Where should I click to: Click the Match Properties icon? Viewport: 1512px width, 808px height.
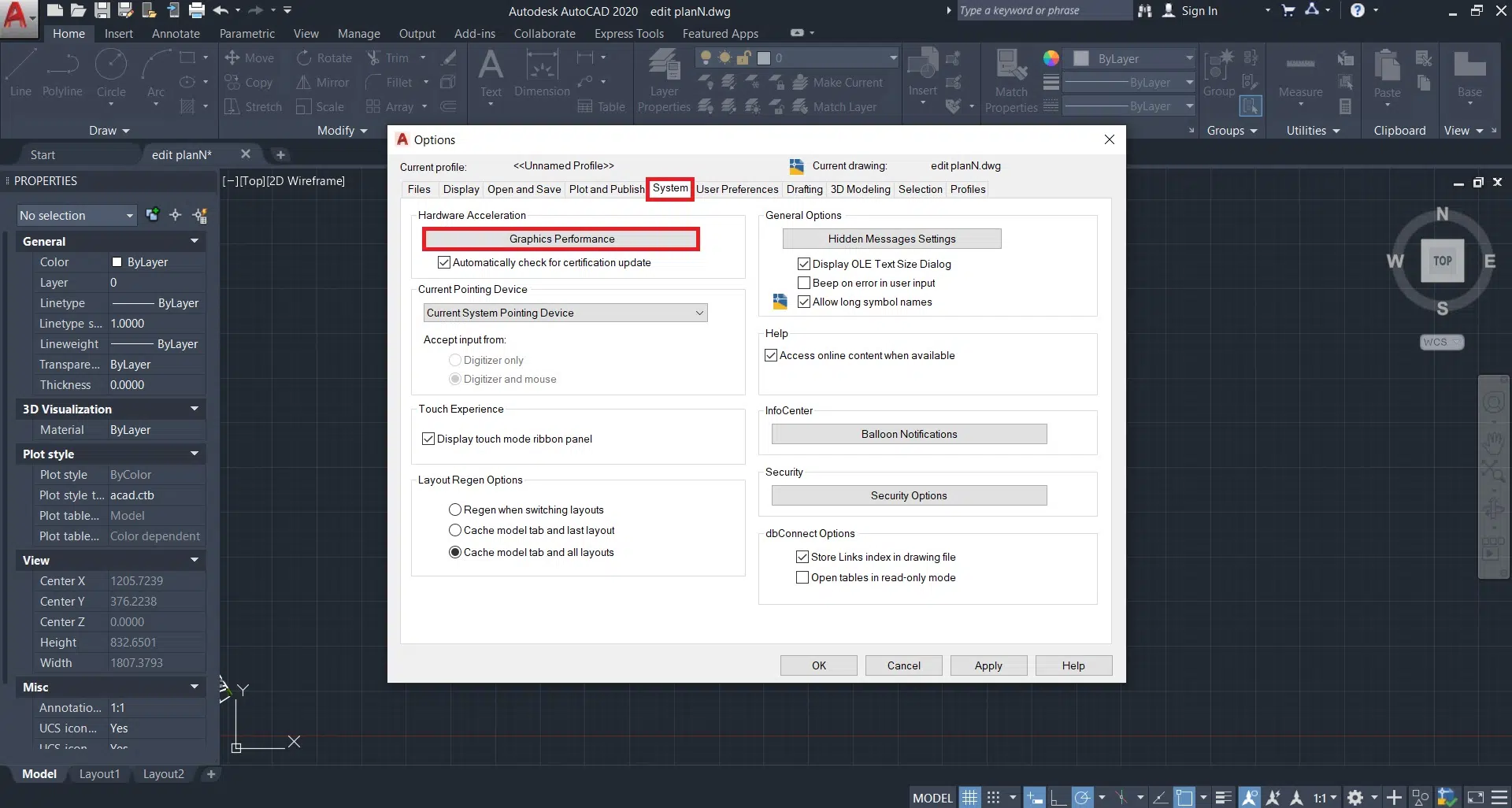pos(1011,72)
